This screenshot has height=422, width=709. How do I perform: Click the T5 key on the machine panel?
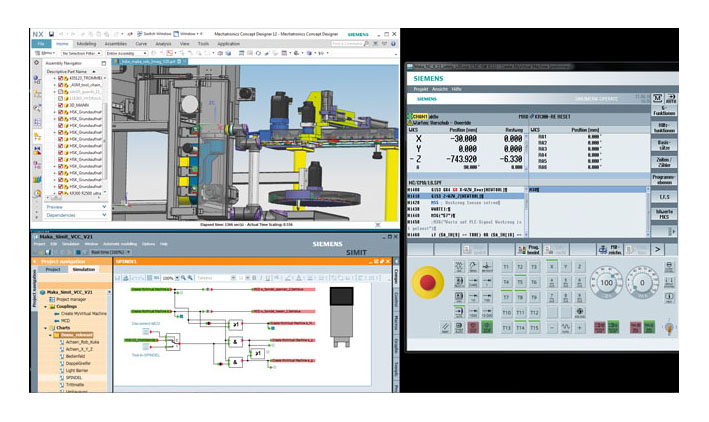click(x=520, y=282)
